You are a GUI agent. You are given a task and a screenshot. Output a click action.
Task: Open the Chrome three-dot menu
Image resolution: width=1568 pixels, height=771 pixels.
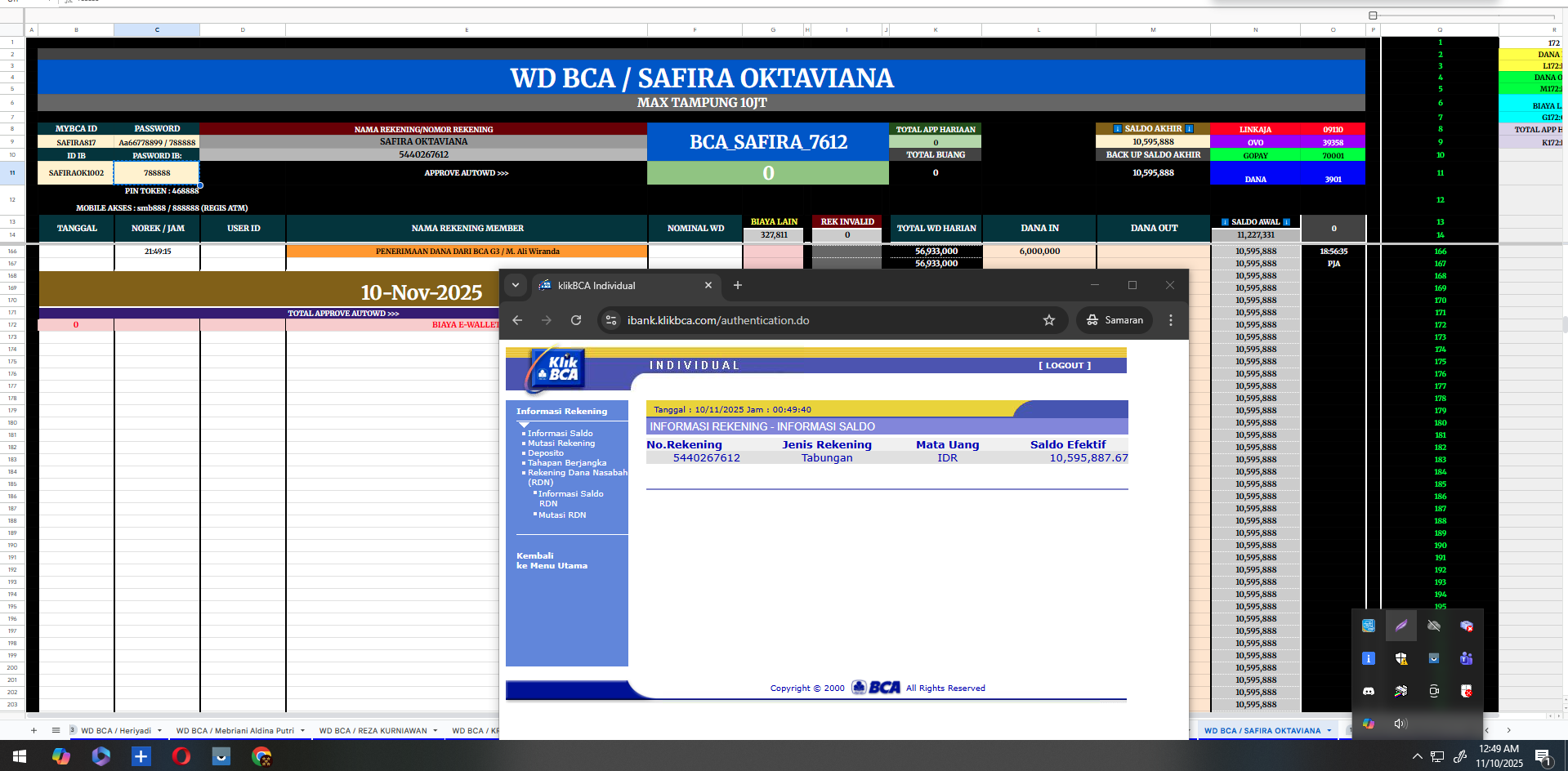1171,320
